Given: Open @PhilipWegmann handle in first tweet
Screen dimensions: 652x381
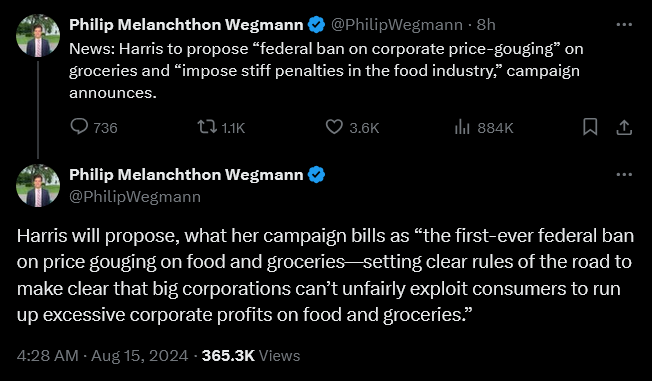Looking at the screenshot, I should pyautogui.click(x=397, y=25).
